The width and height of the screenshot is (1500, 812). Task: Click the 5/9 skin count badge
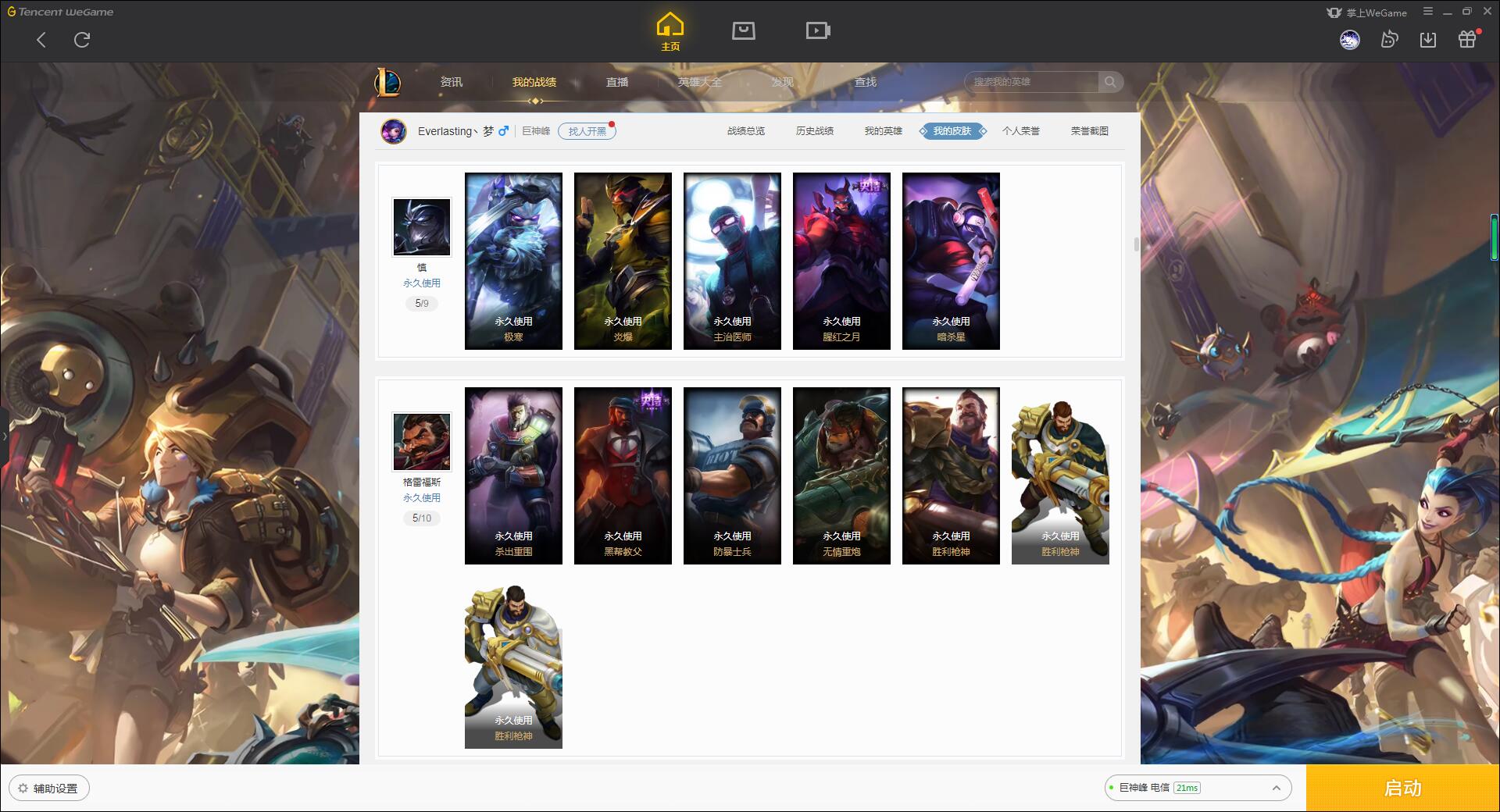[422, 304]
